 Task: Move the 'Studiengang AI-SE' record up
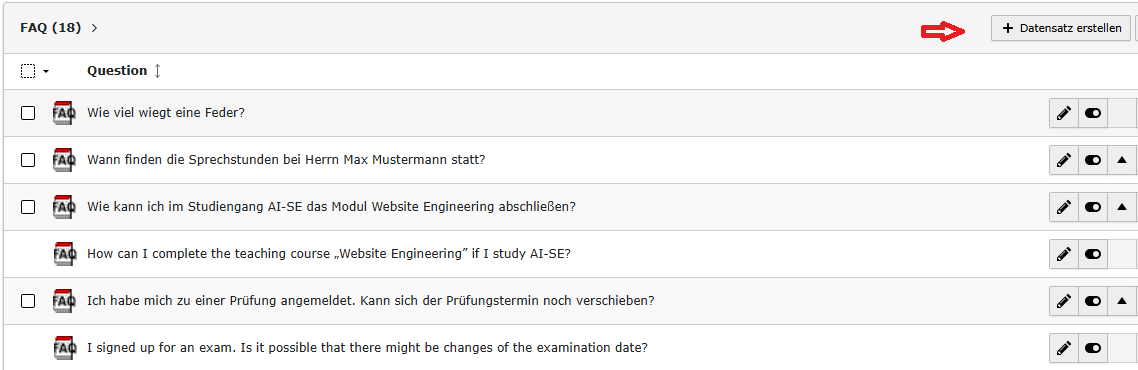coord(1122,207)
